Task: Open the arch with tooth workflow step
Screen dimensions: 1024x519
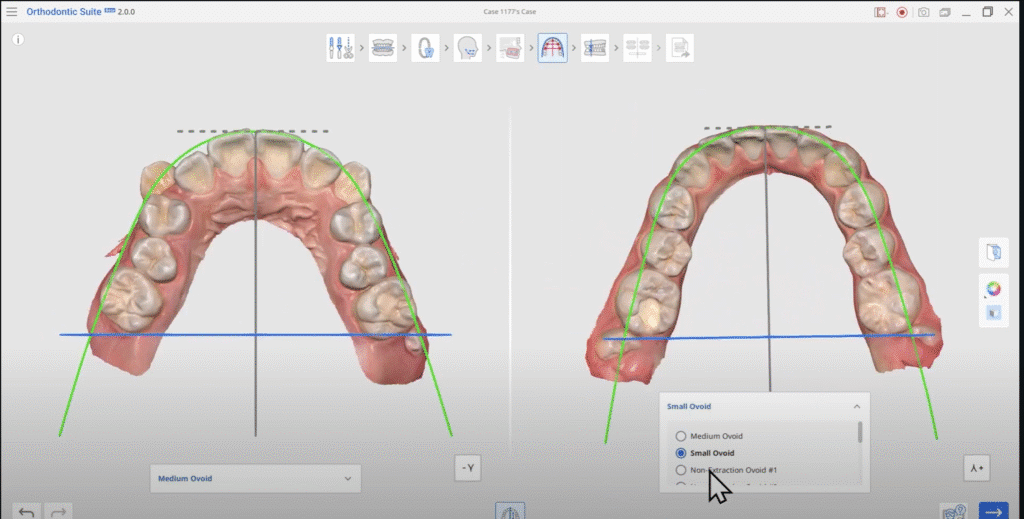Action: (425, 48)
